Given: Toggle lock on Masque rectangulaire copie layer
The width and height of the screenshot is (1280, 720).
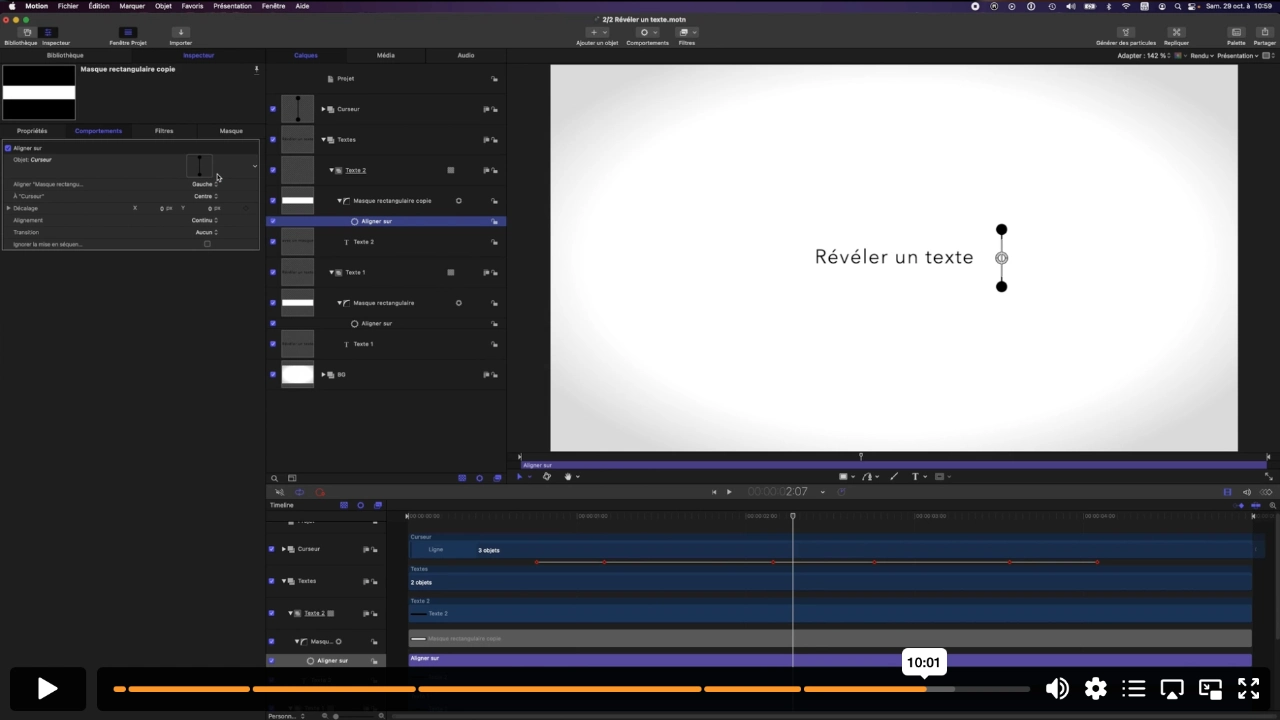Looking at the screenshot, I should pos(494,201).
